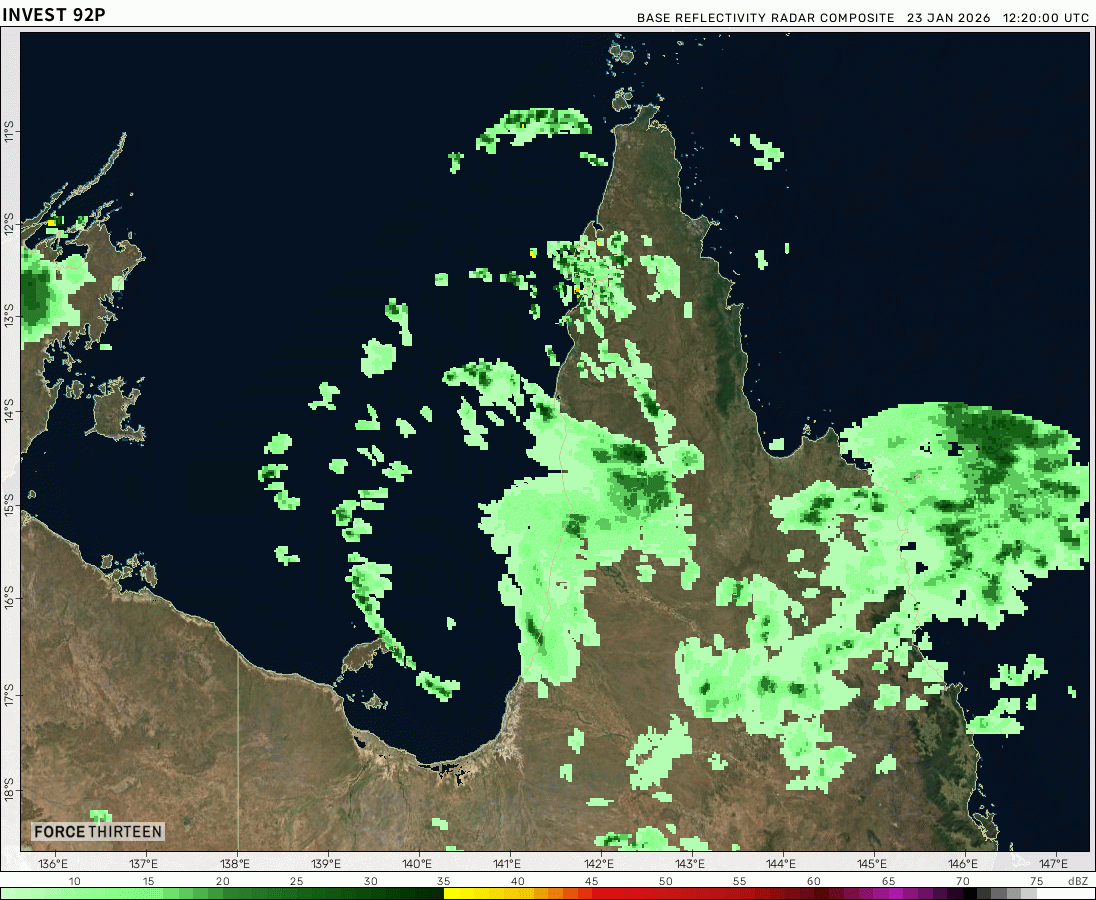This screenshot has width=1096, height=900.
Task: Click the 35 dBZ mark on color scale
Action: [x=443, y=881]
